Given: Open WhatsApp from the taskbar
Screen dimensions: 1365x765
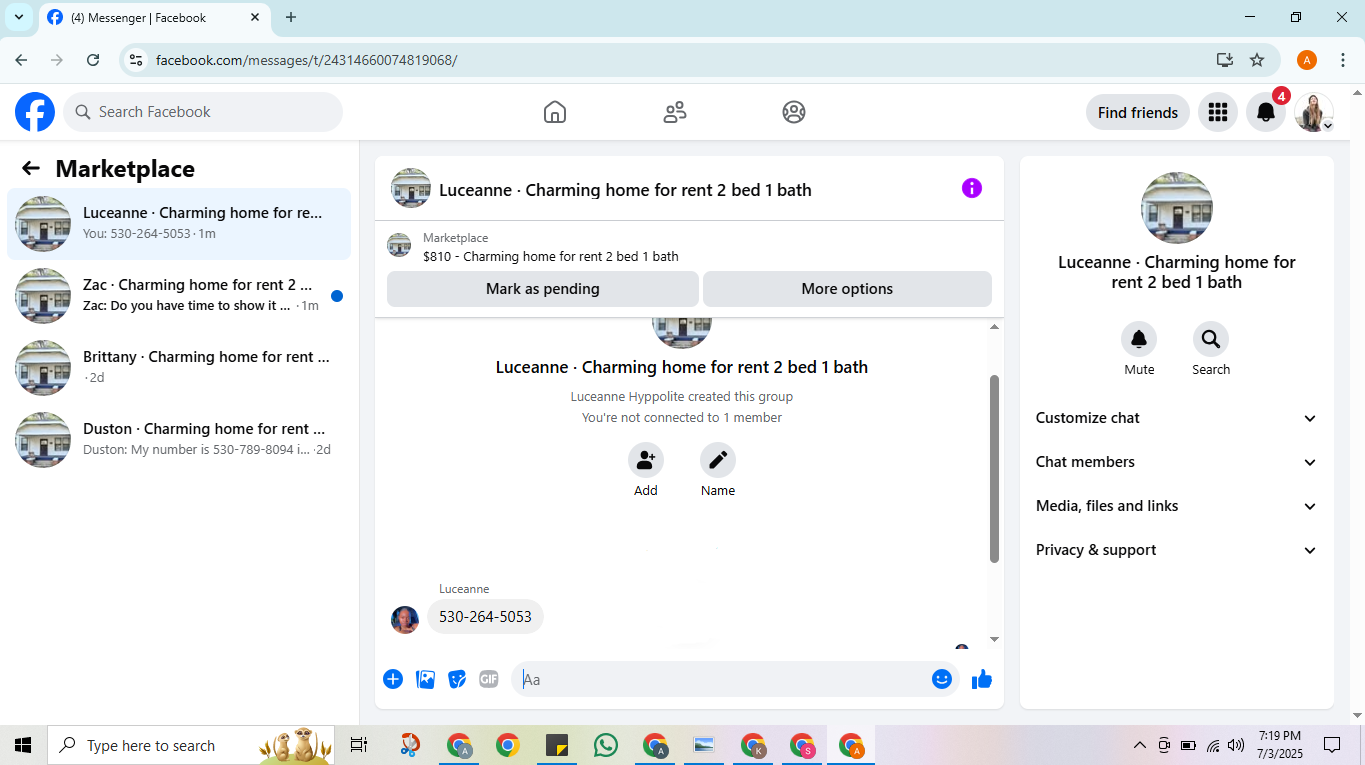Looking at the screenshot, I should tap(606, 745).
